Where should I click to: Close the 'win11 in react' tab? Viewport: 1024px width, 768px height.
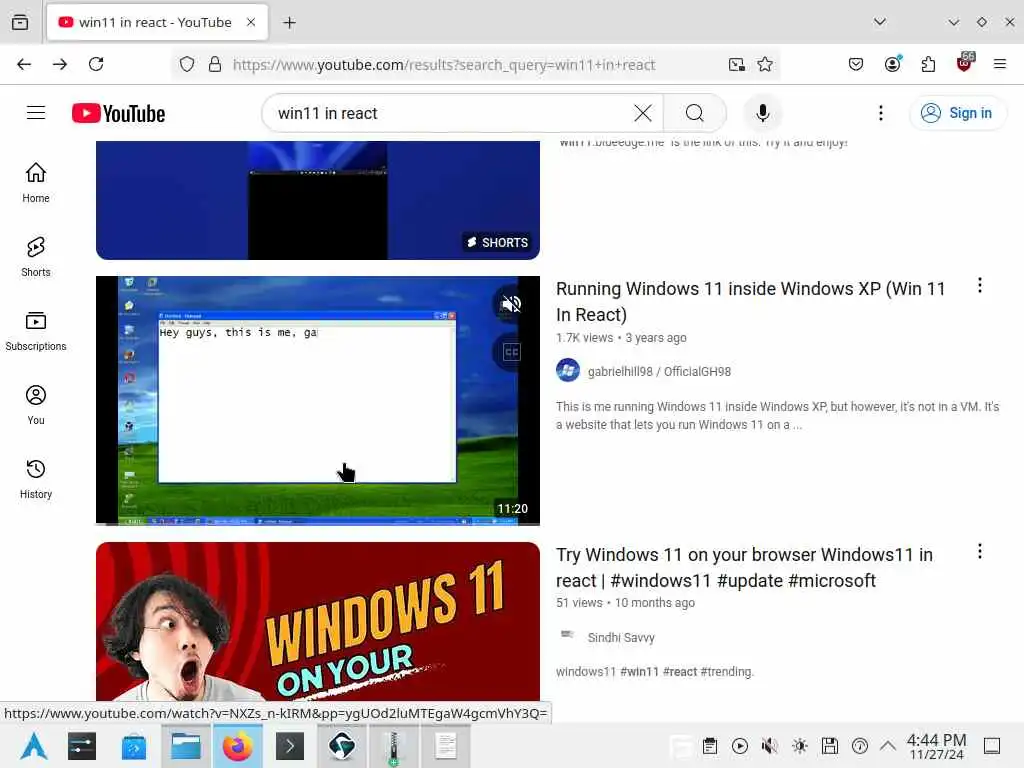pyautogui.click(x=251, y=22)
